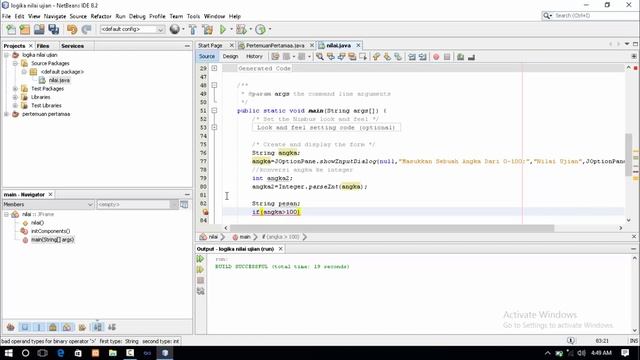Open the default config combo box
Viewport: 640px width, 360px height.
pyautogui.click(x=132, y=29)
